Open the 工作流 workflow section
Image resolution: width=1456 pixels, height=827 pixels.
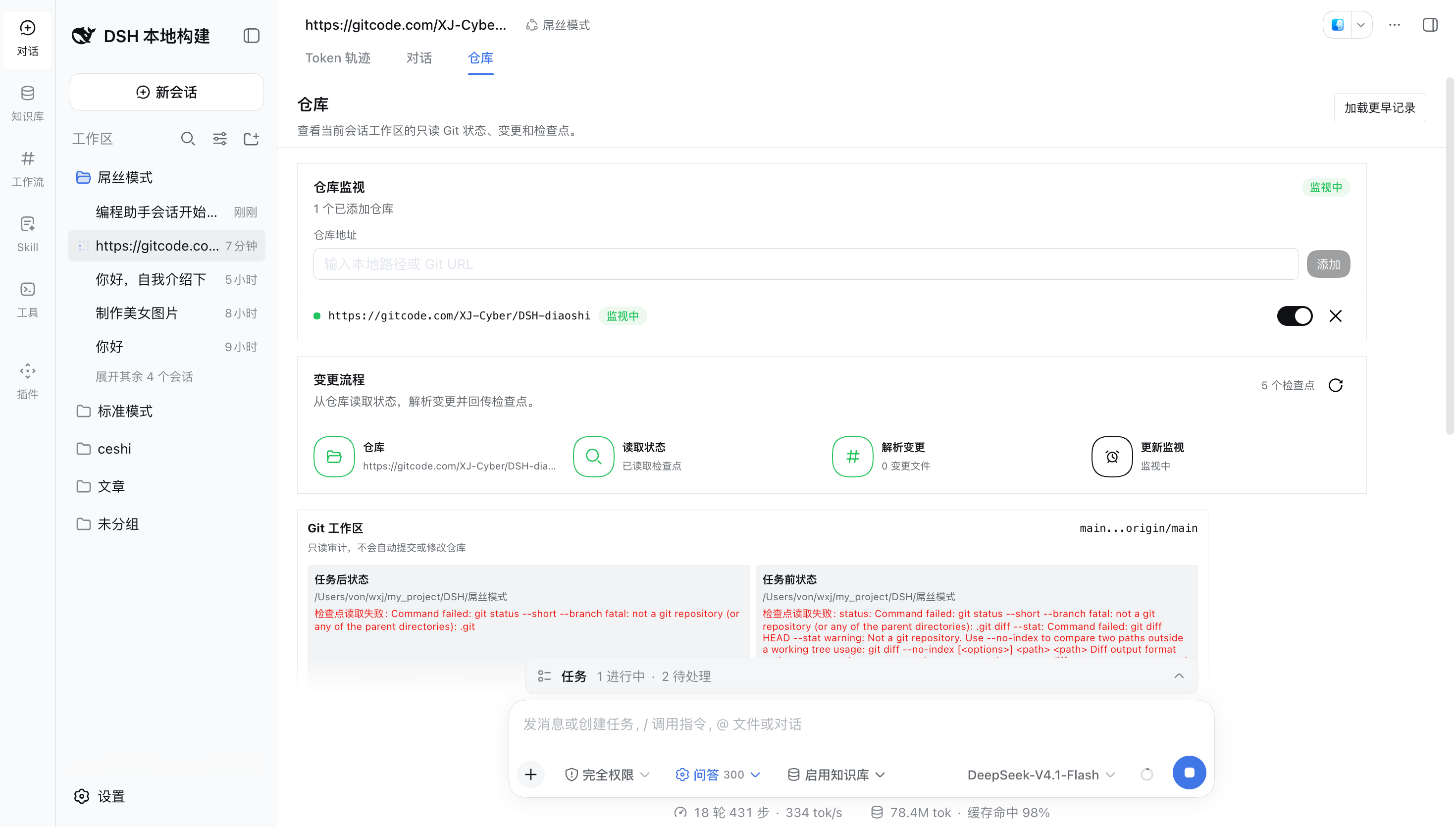click(x=27, y=169)
